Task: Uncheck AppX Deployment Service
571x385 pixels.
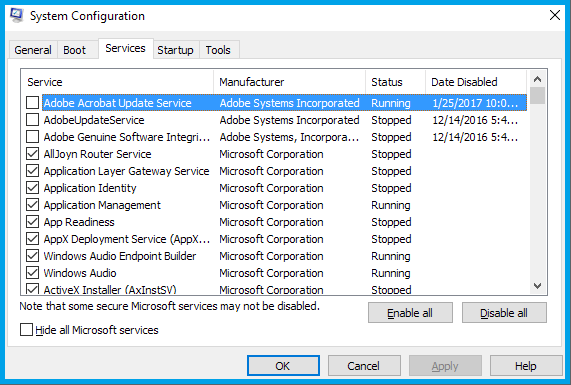Action: pos(32,239)
